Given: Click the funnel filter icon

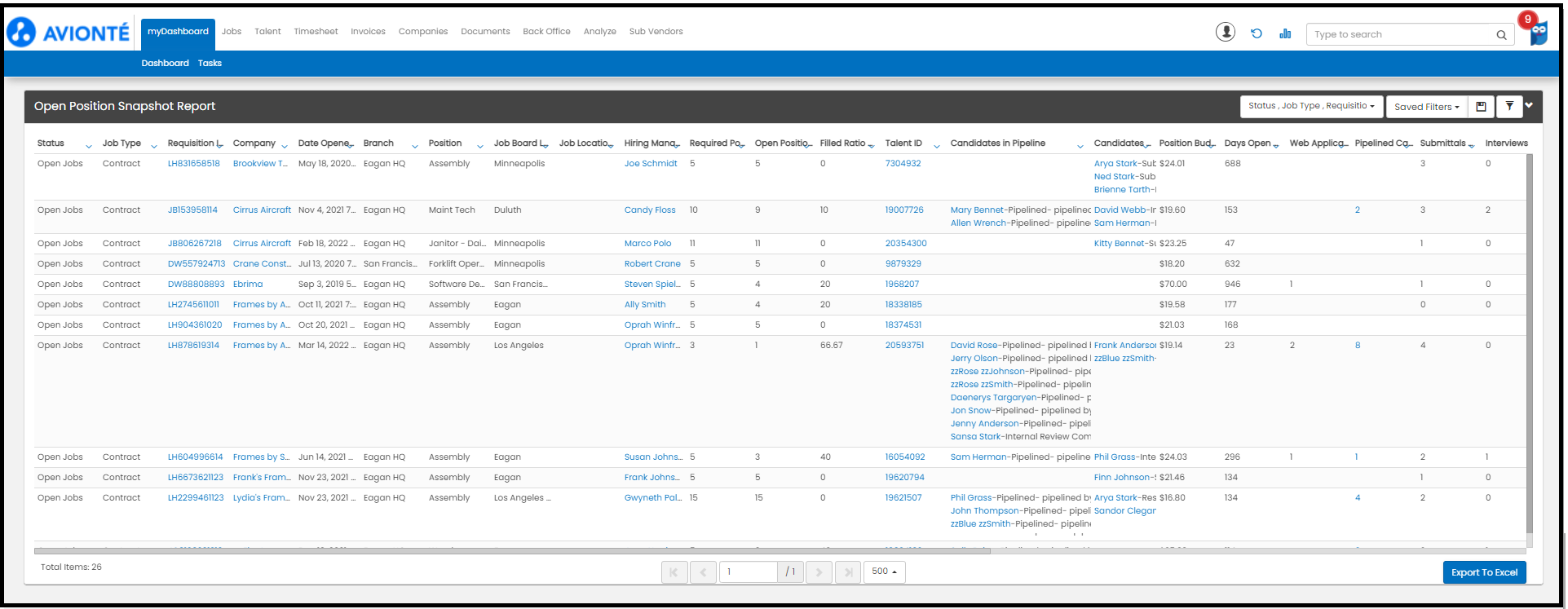Looking at the screenshot, I should [x=1509, y=106].
